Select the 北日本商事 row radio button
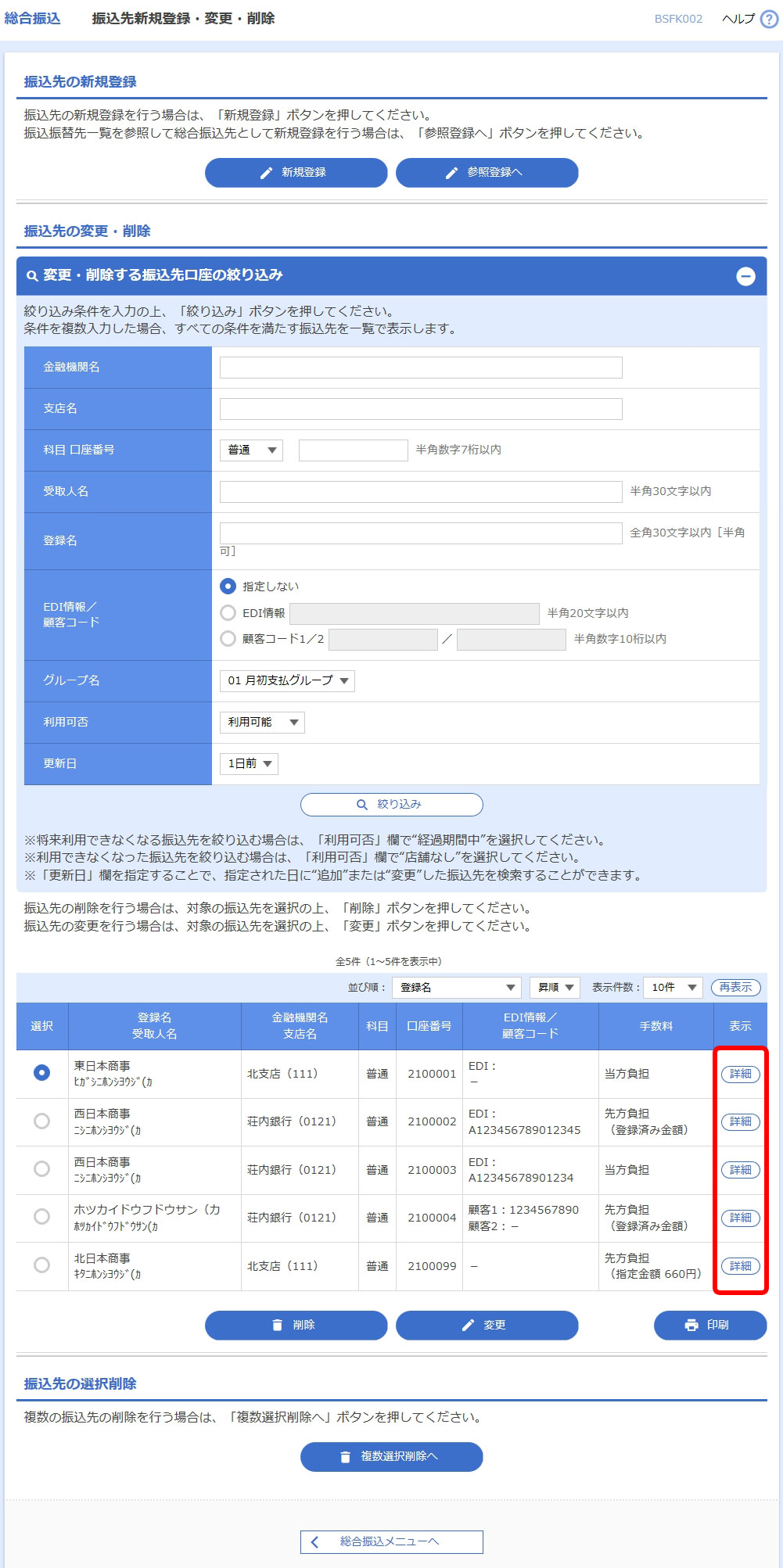Image resolution: width=783 pixels, height=1568 pixels. [x=42, y=1265]
